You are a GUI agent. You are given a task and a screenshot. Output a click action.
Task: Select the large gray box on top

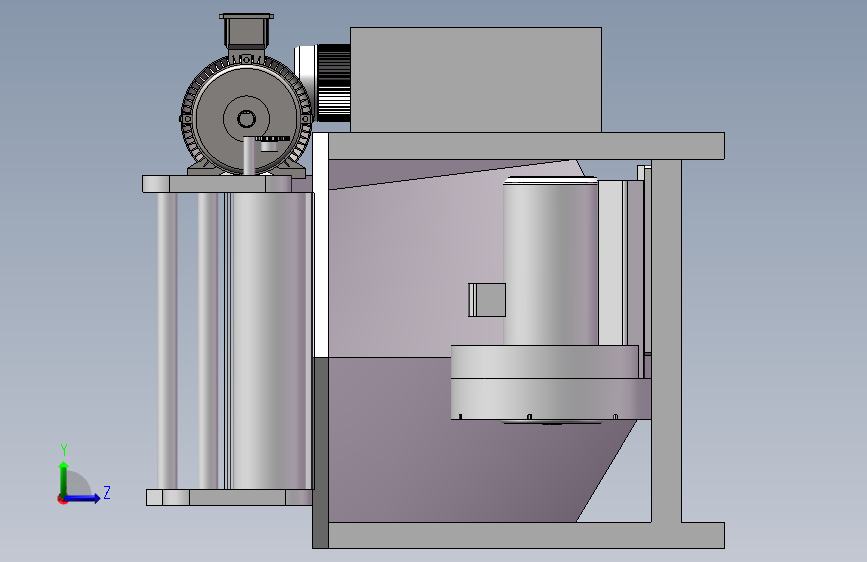click(476, 80)
